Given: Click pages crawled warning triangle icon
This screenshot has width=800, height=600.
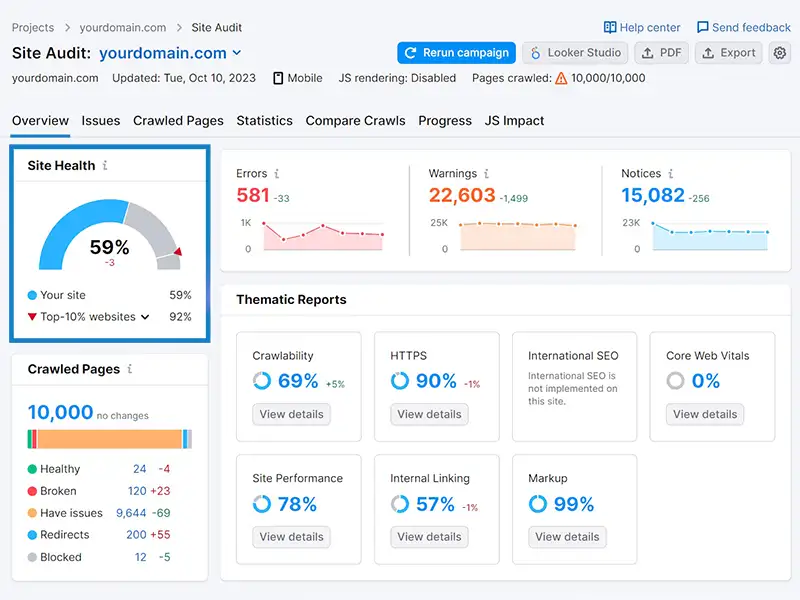Looking at the screenshot, I should 561,78.
